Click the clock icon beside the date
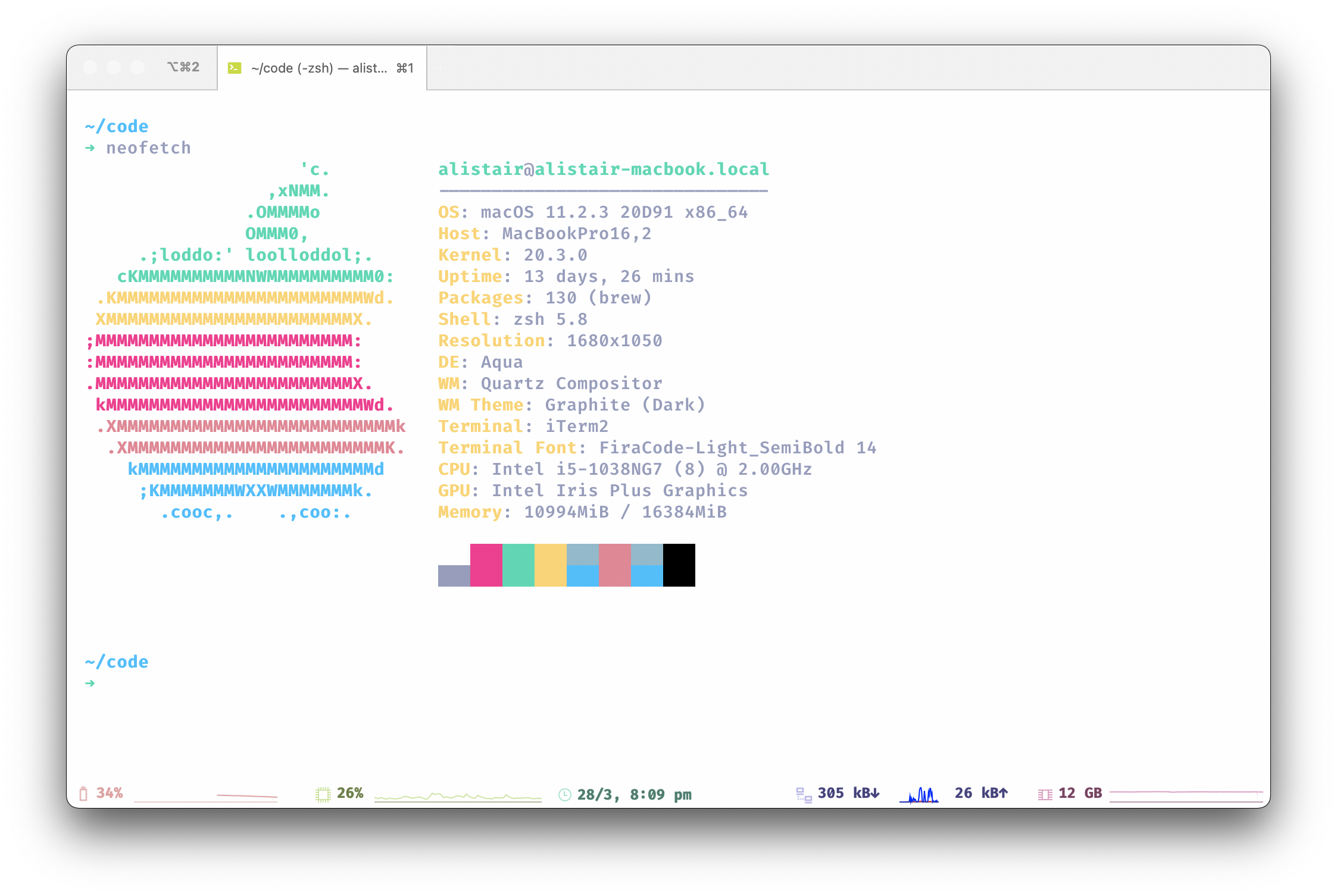Screen dimensions: 1337x896 coord(565,795)
